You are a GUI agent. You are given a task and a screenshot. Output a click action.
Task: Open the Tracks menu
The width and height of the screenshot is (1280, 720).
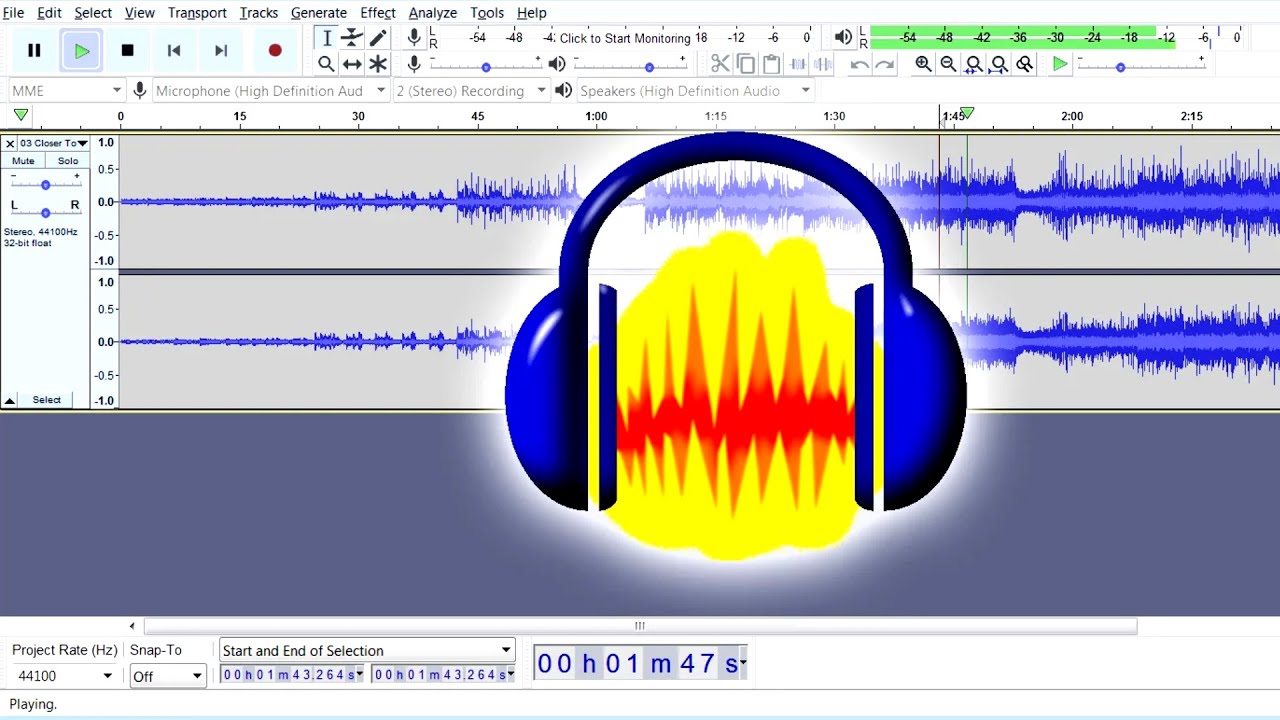point(259,12)
